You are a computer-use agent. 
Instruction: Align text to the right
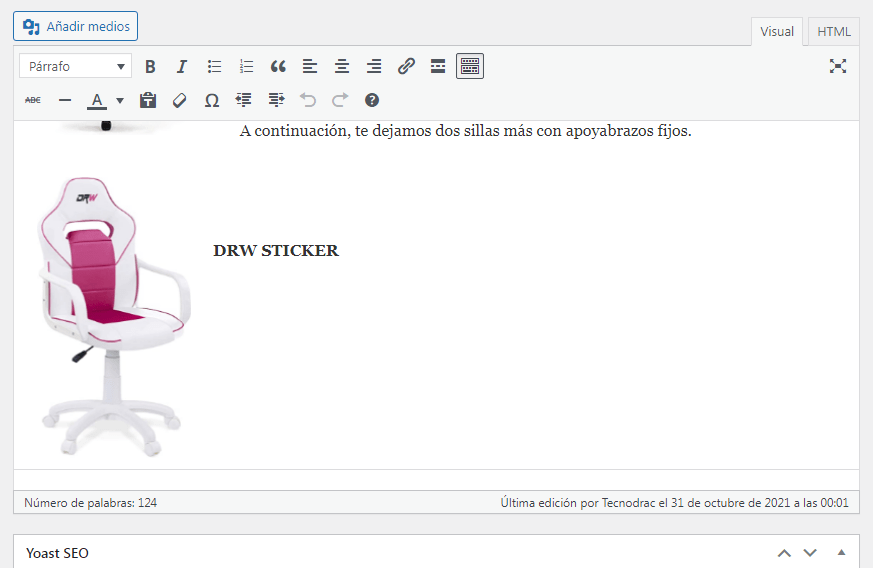374,66
